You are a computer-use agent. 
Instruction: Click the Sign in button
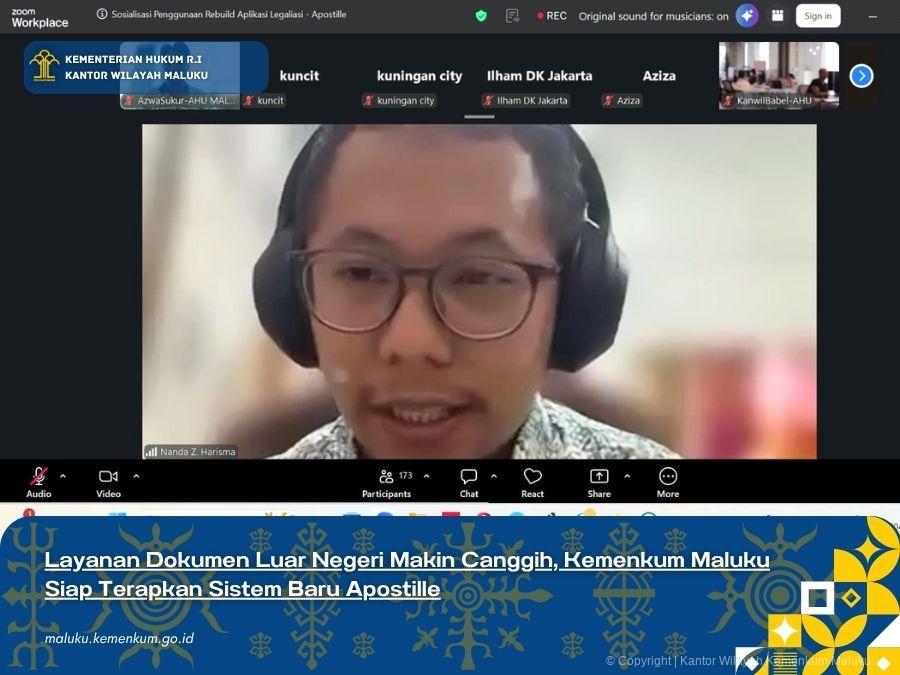tap(818, 15)
